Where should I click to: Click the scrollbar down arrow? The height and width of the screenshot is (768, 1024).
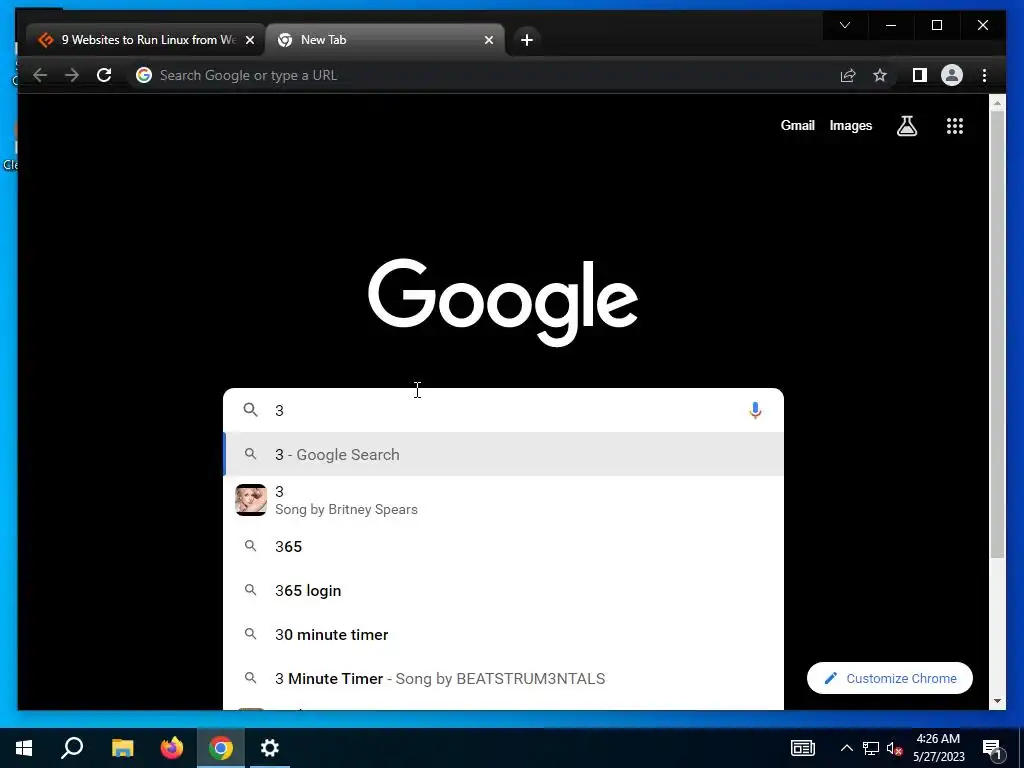point(997,701)
